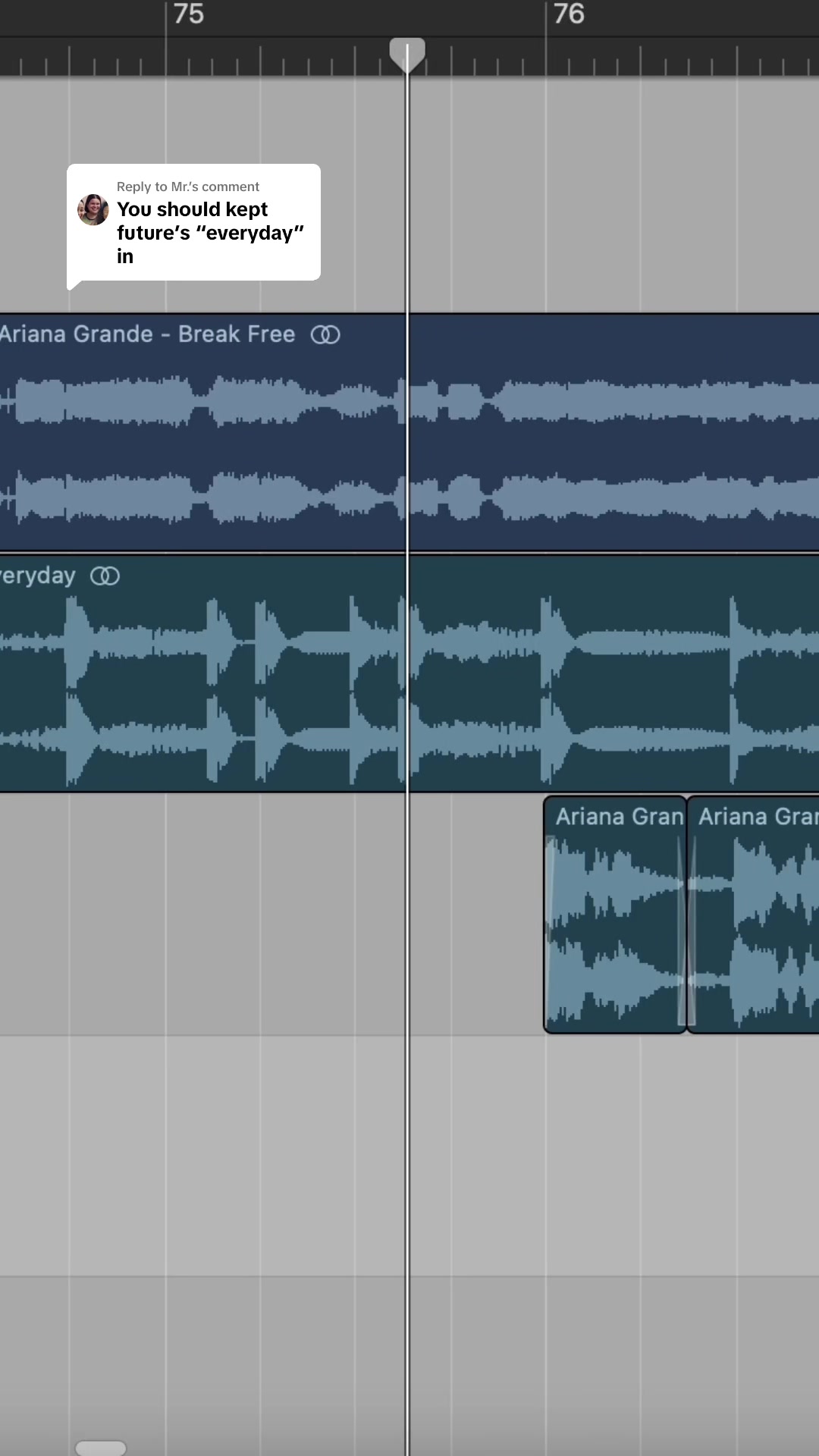Click the playhead handle in the ruler
The image size is (819, 1456).
pos(407,55)
